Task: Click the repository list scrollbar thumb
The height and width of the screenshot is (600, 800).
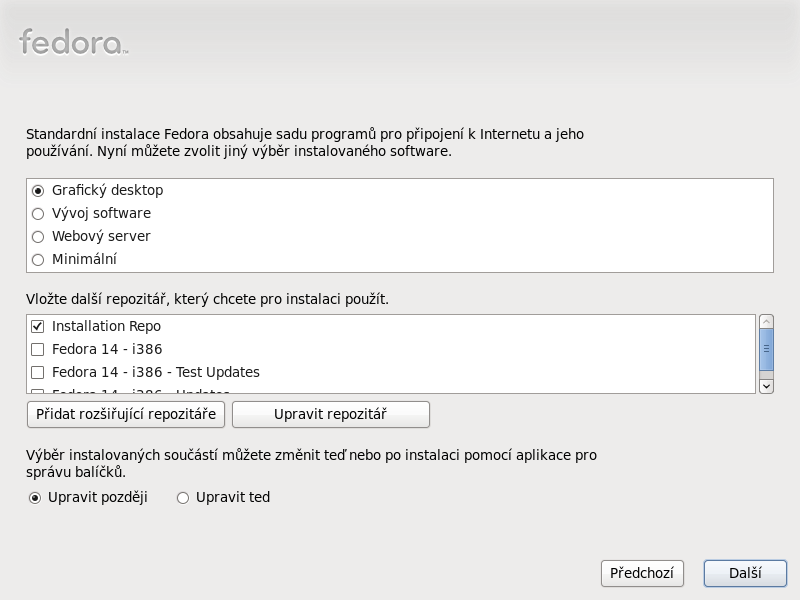Action: pyautogui.click(x=766, y=349)
